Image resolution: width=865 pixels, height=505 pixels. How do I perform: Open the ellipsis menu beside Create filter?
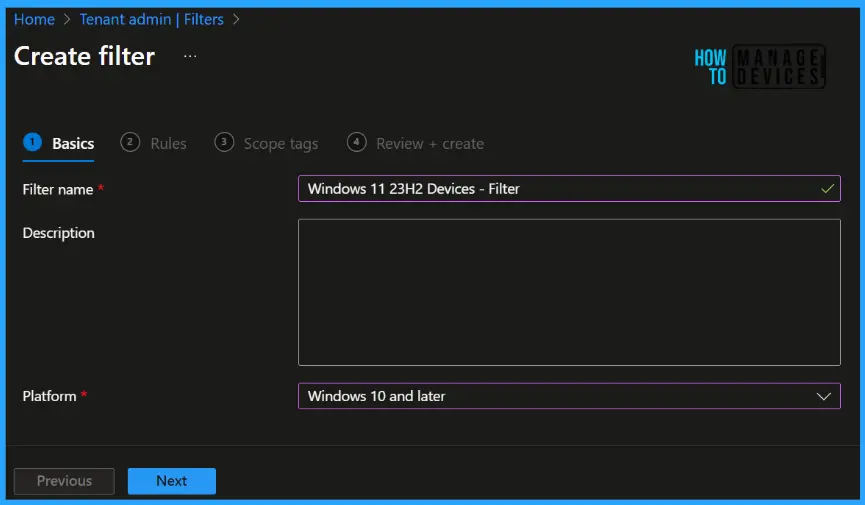tap(190, 56)
